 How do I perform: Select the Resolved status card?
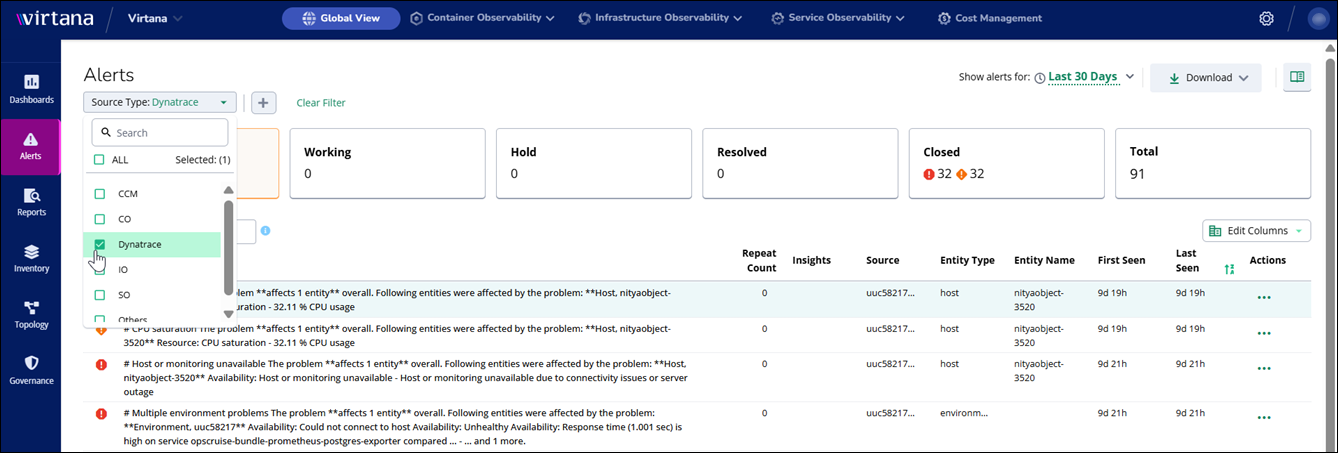800,163
